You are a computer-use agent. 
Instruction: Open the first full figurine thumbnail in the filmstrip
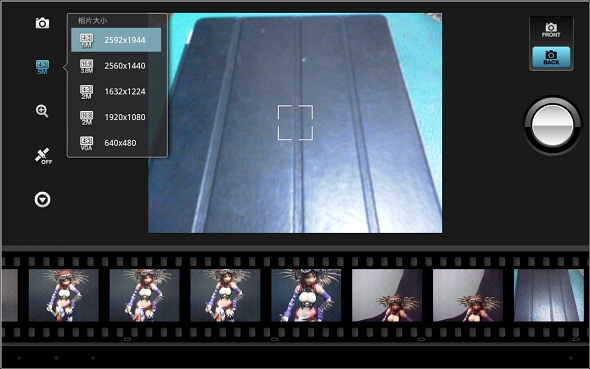[x=64, y=295]
